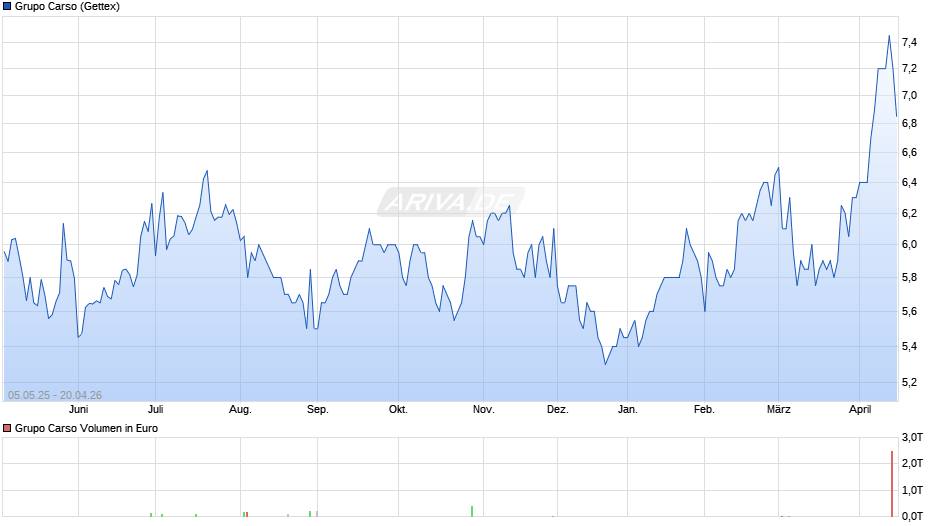Click the 6,6 price axis label

click(909, 152)
